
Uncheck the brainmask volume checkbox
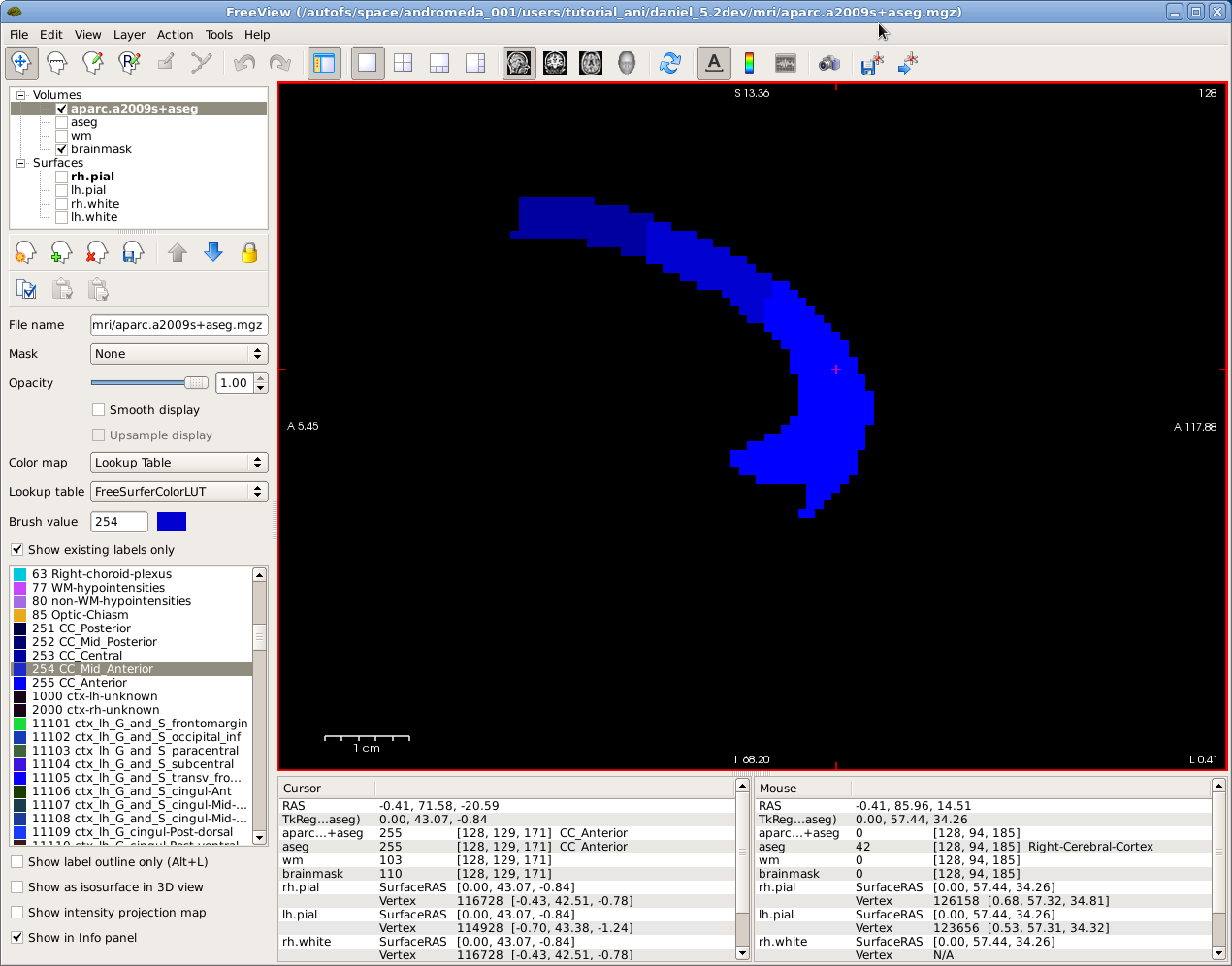tap(62, 149)
